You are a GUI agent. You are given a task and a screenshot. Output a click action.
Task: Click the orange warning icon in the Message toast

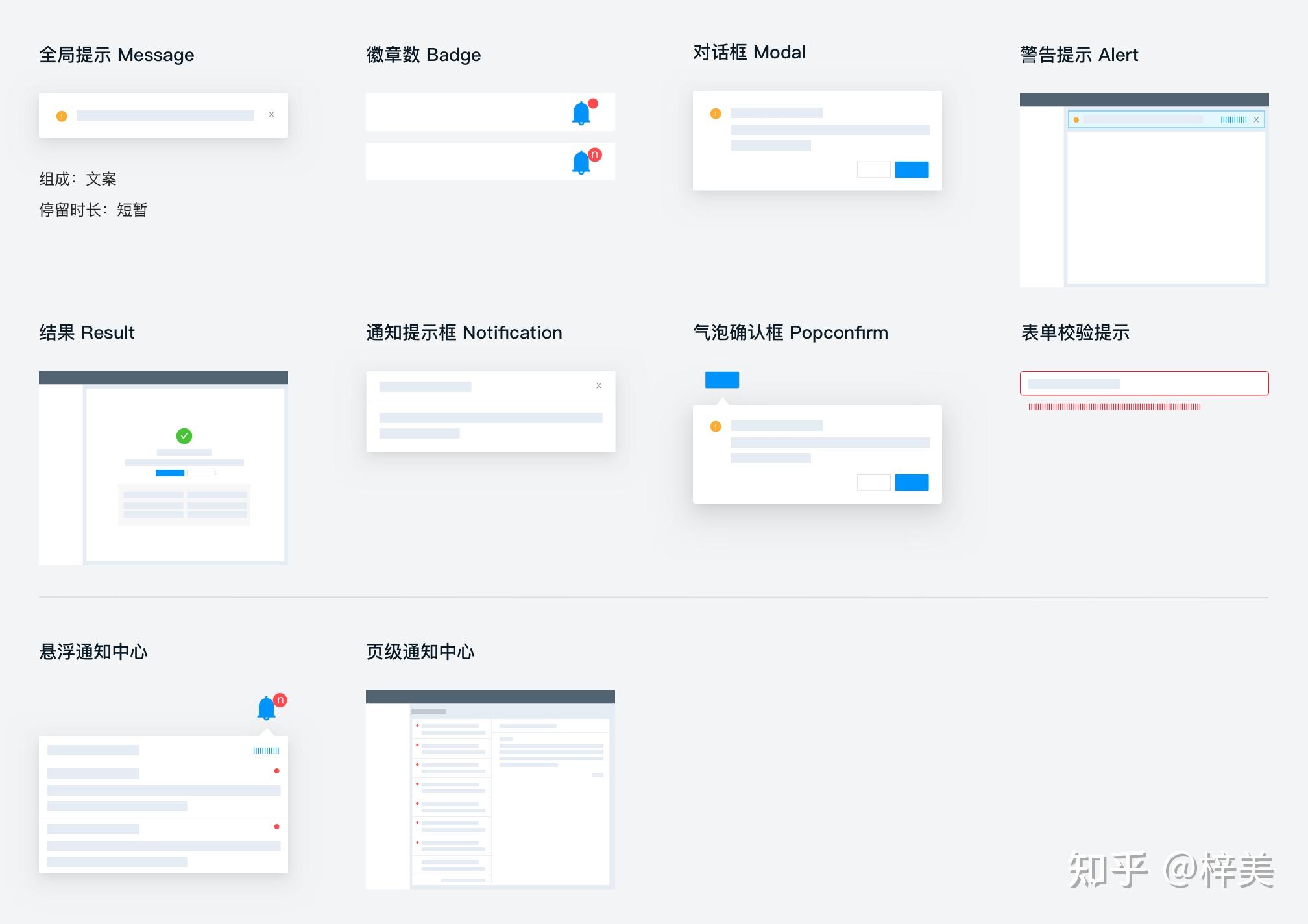pos(62,116)
